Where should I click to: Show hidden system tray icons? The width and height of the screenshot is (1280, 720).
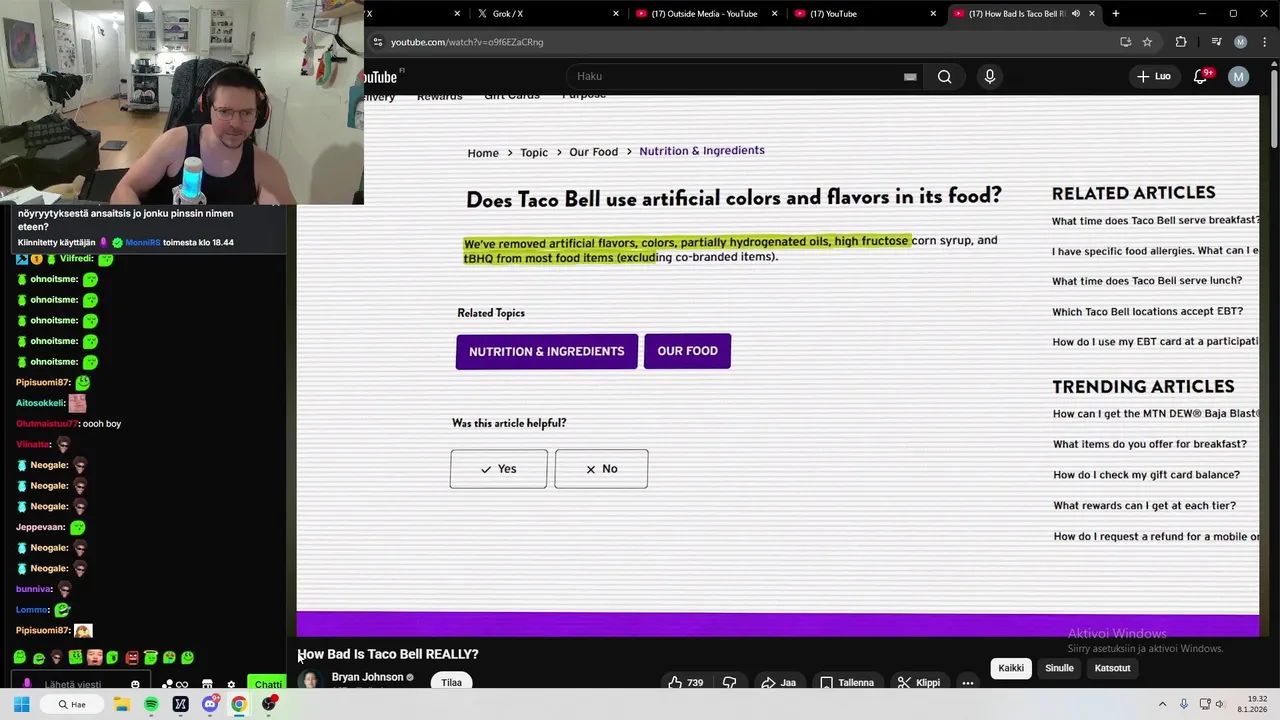coord(1165,704)
